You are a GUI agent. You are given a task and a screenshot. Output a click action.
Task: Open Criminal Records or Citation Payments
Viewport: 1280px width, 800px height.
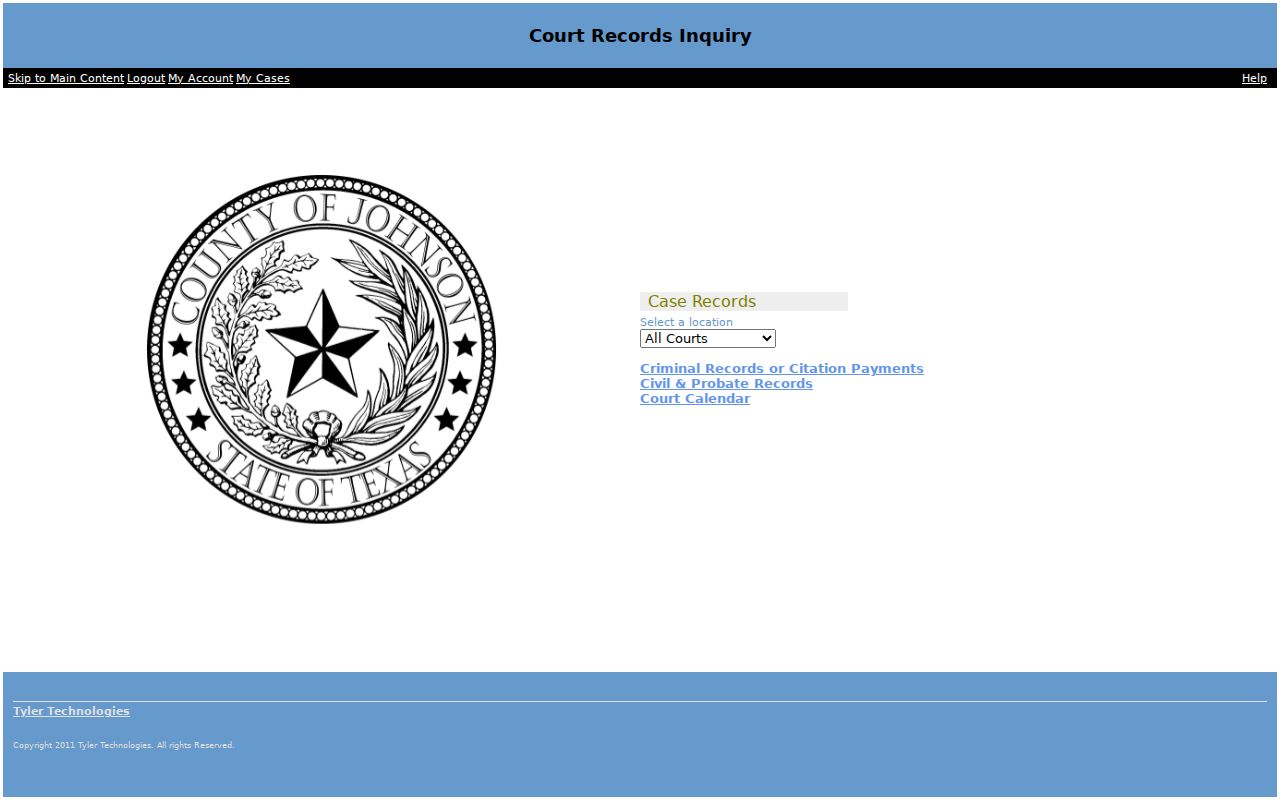click(x=782, y=369)
